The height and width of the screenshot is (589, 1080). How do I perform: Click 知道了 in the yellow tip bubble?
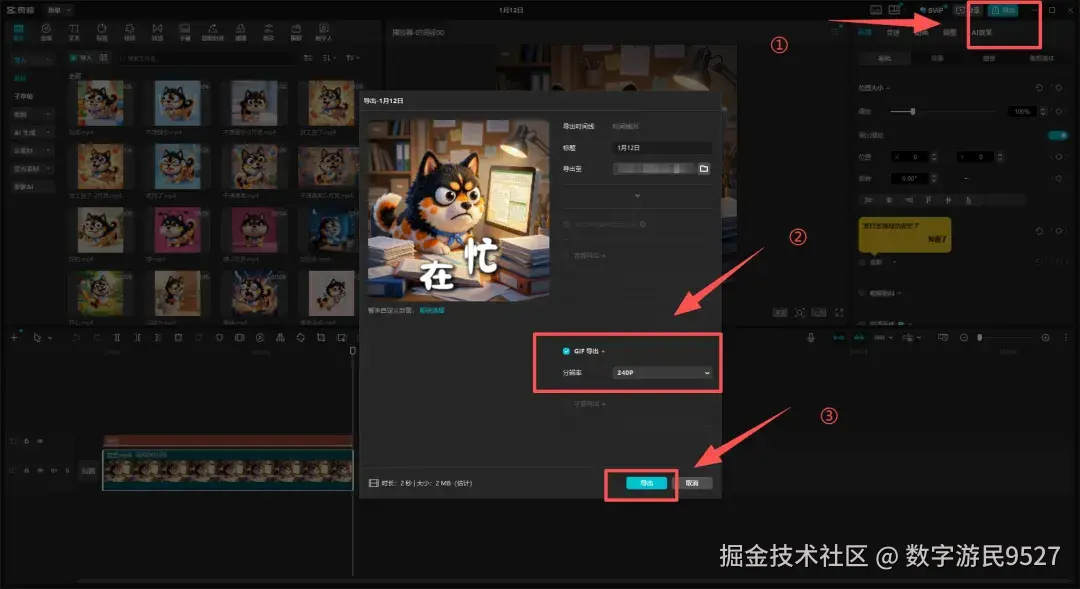click(937, 239)
